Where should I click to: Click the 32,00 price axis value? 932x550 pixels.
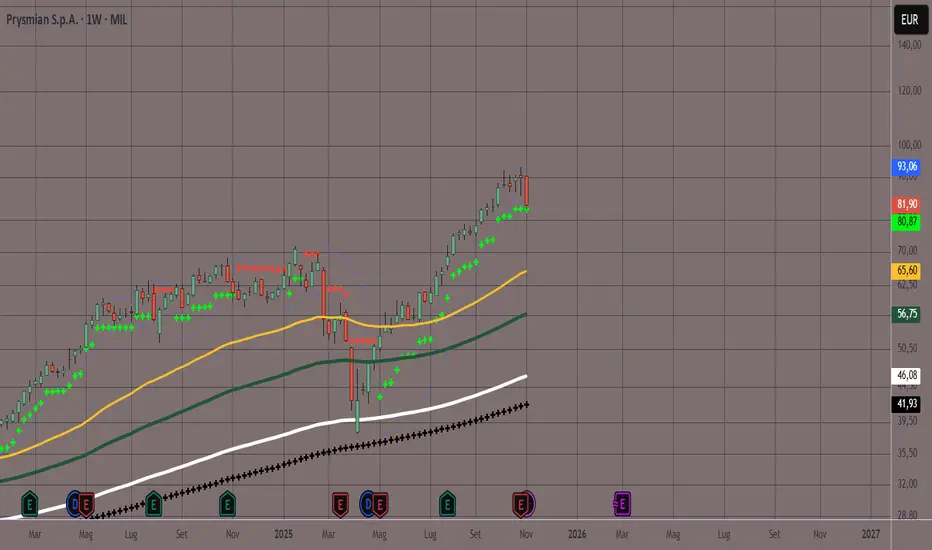[x=909, y=484]
